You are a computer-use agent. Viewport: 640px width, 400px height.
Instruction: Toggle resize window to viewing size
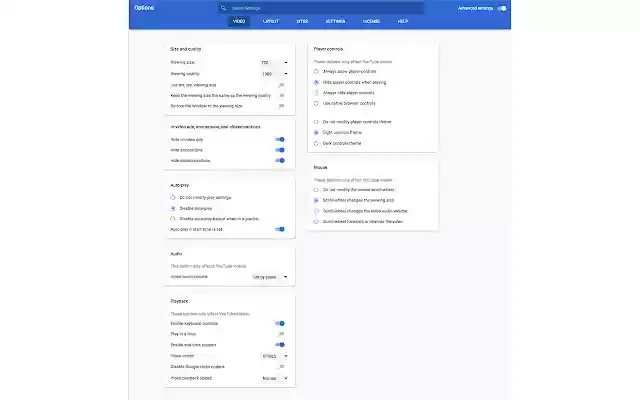(x=281, y=106)
